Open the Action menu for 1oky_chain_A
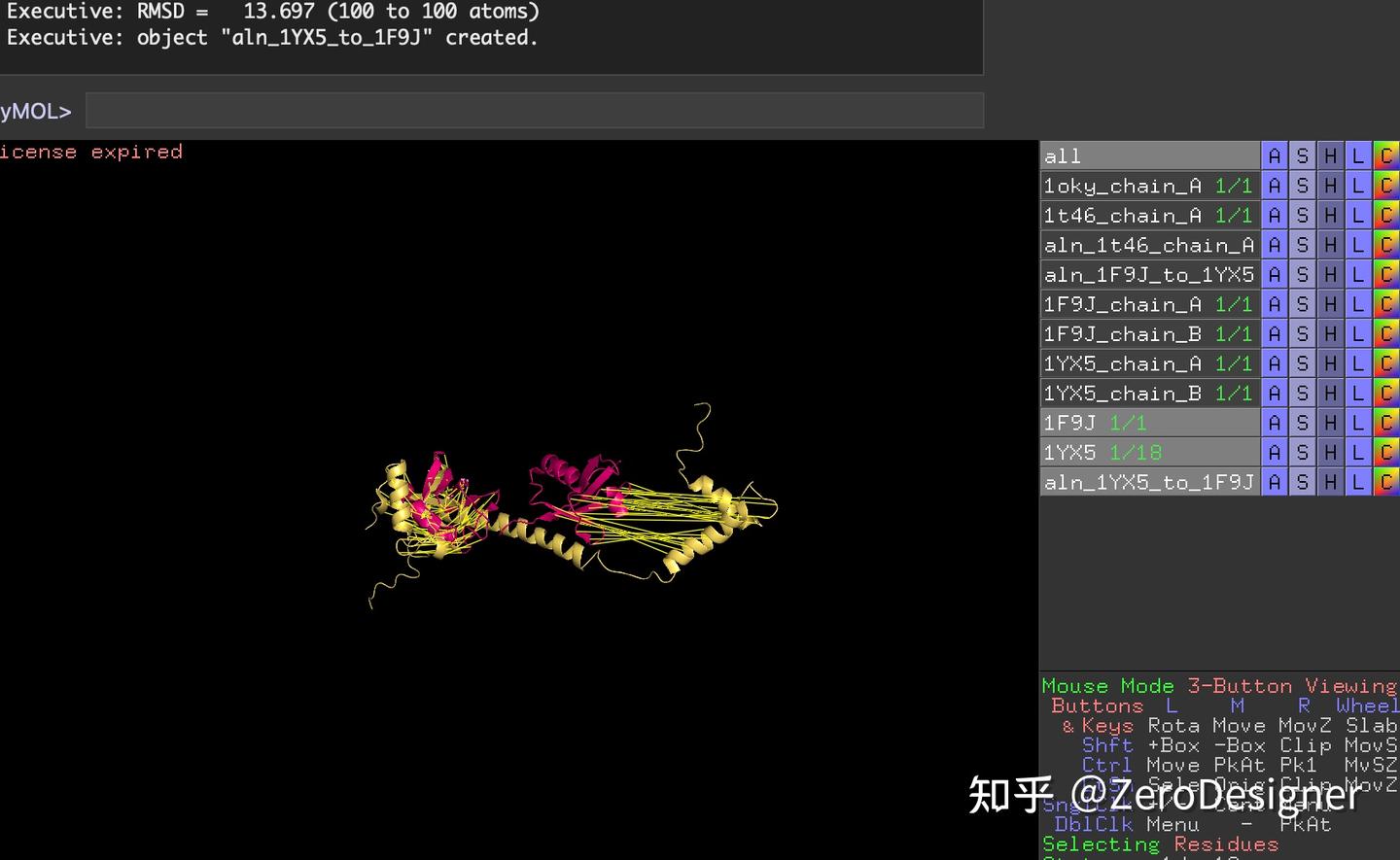Screen dimensions: 1400x860 (1275, 185)
